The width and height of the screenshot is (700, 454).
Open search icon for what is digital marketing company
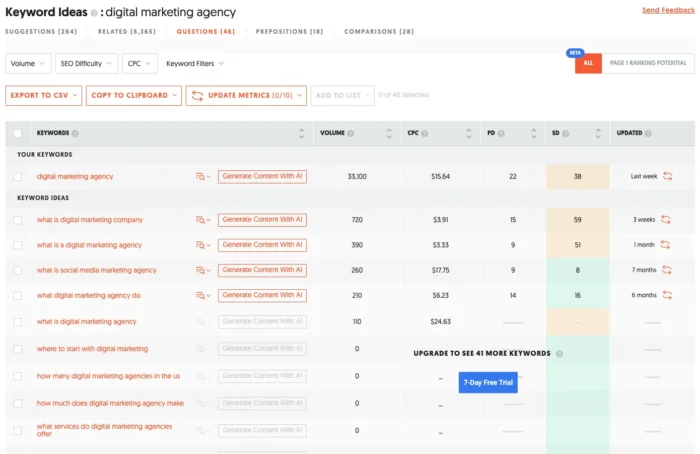pyautogui.click(x=203, y=220)
